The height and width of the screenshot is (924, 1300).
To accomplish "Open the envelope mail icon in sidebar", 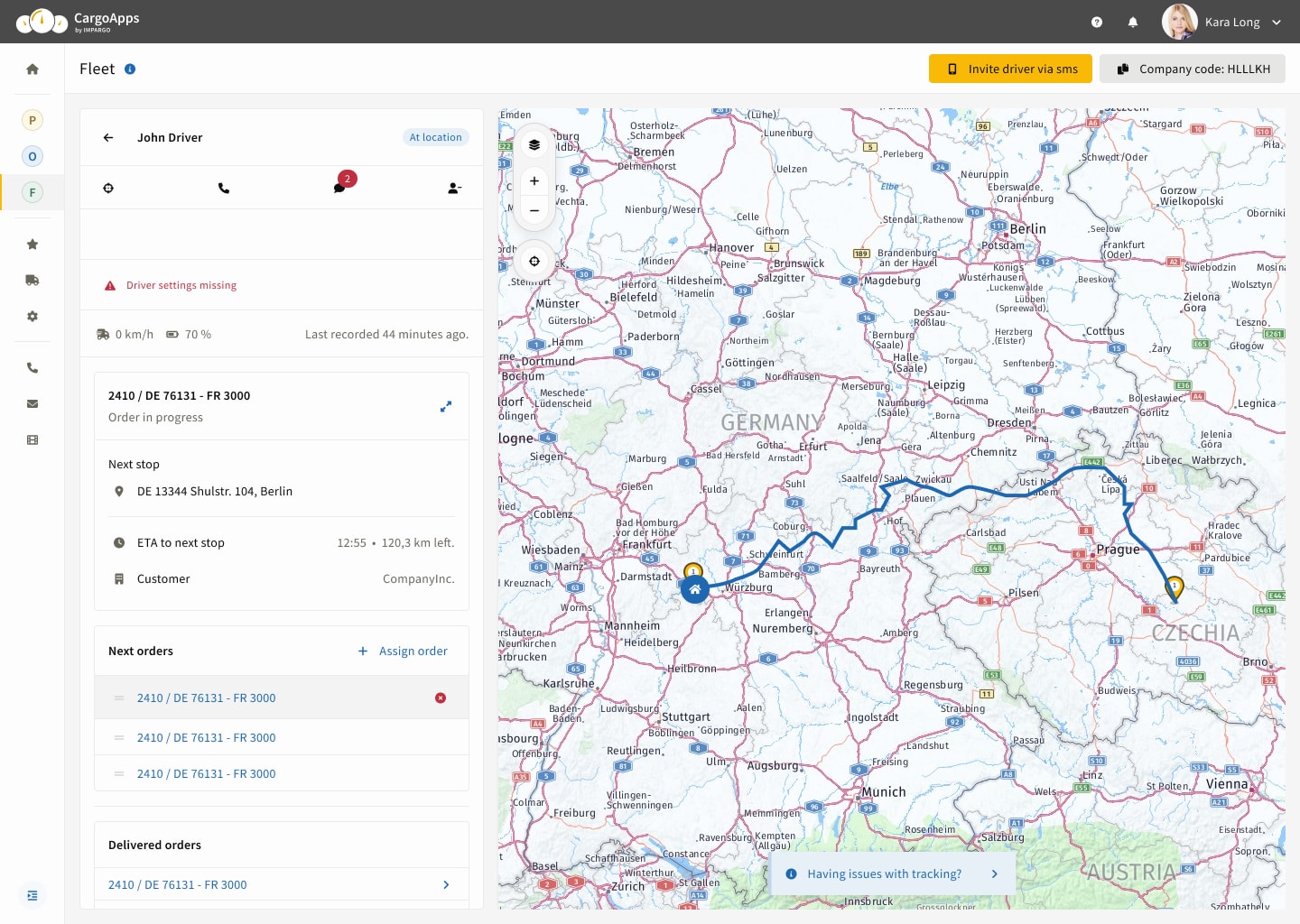I will coord(32,404).
